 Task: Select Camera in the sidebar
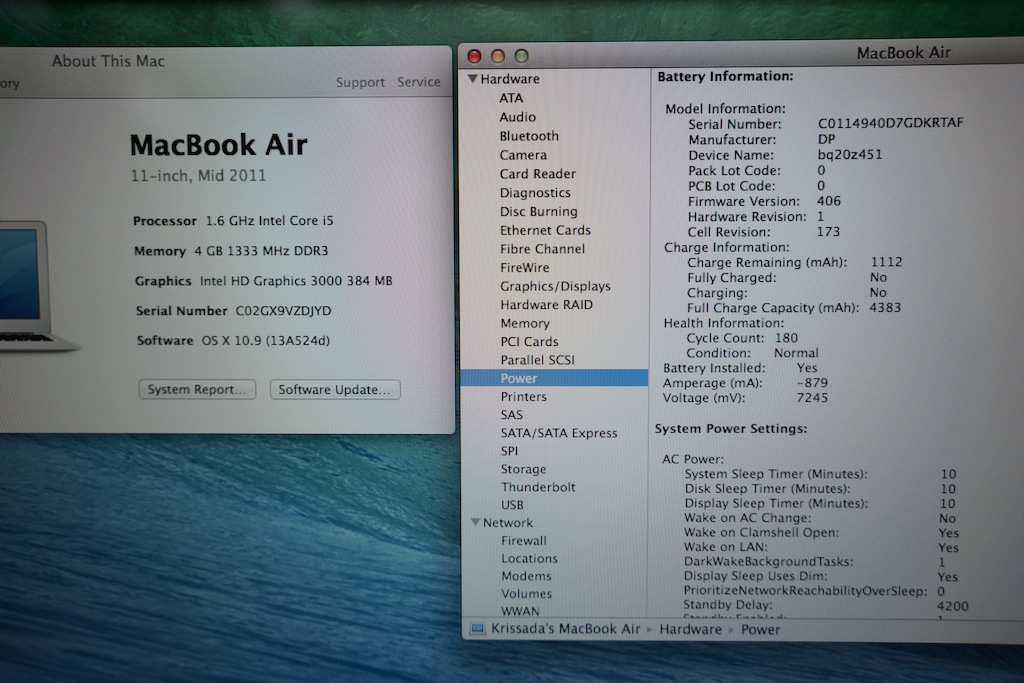click(x=523, y=155)
